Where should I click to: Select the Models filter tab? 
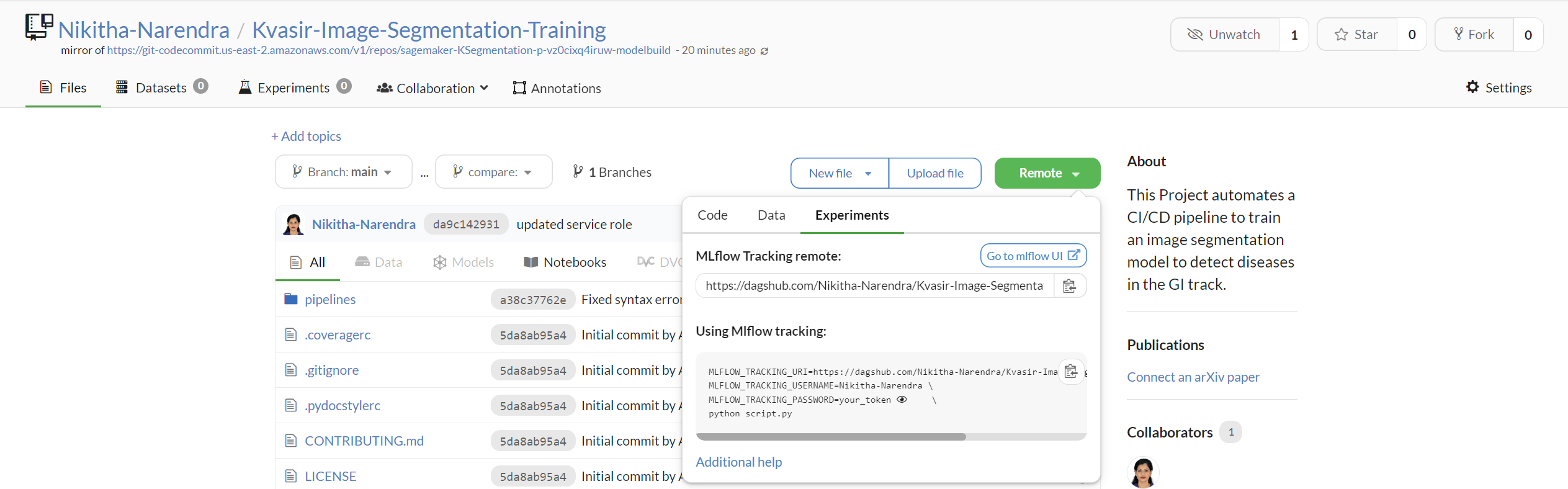463,262
